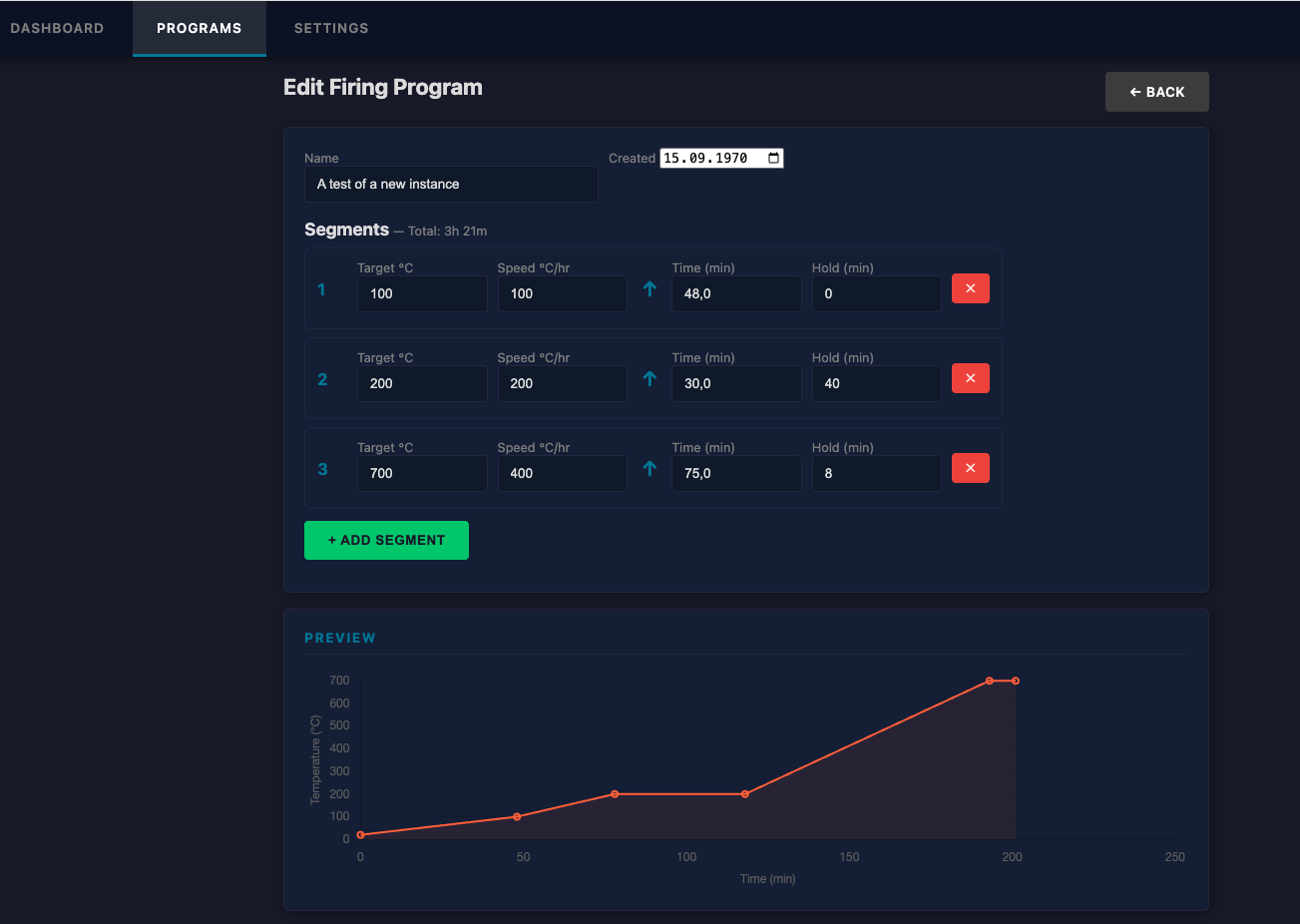Delete segment 2 with red X button
Screen dimensions: 1300x924
click(970, 378)
